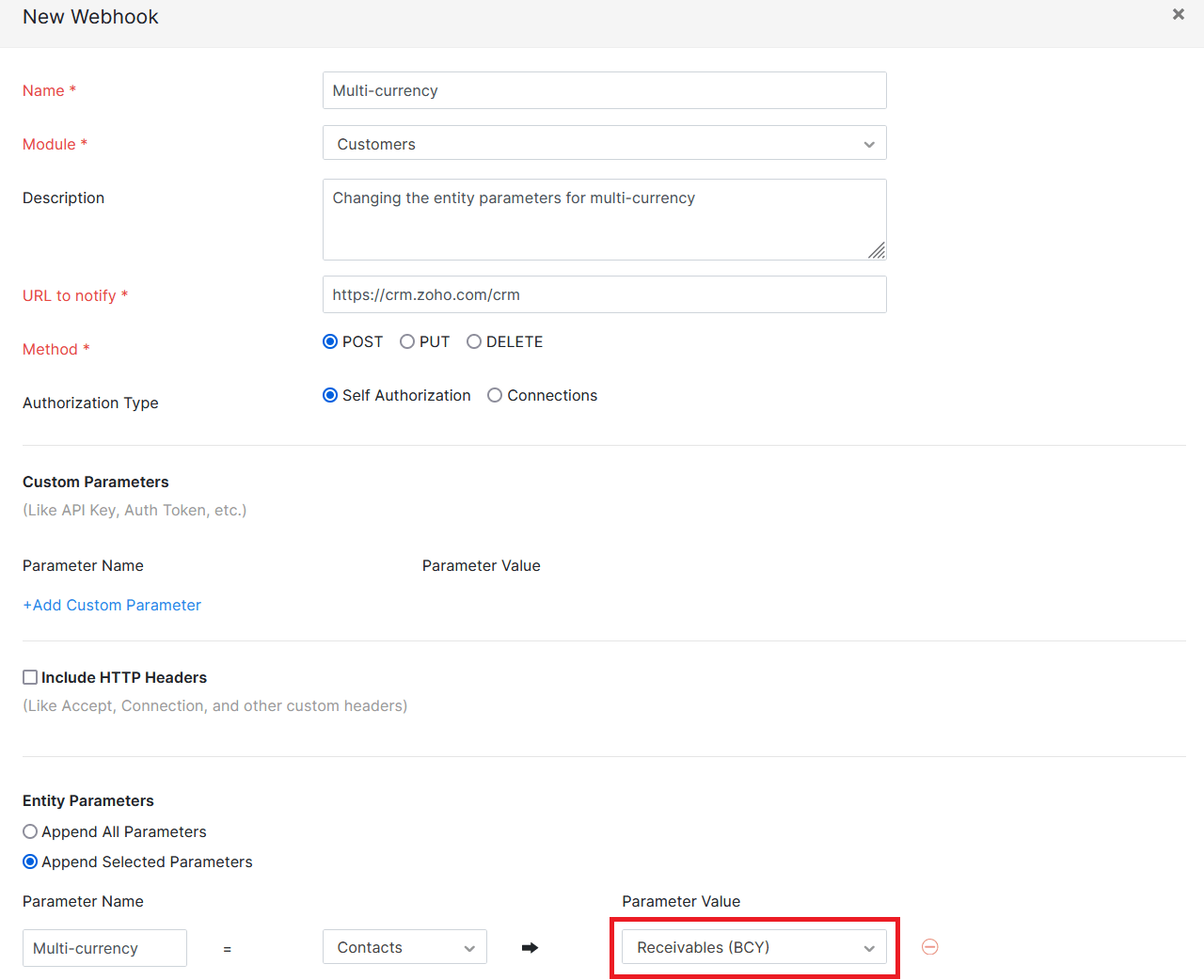Click the arrow icon beside the Contacts dropdown
This screenshot has height=980, width=1204.
click(x=530, y=948)
